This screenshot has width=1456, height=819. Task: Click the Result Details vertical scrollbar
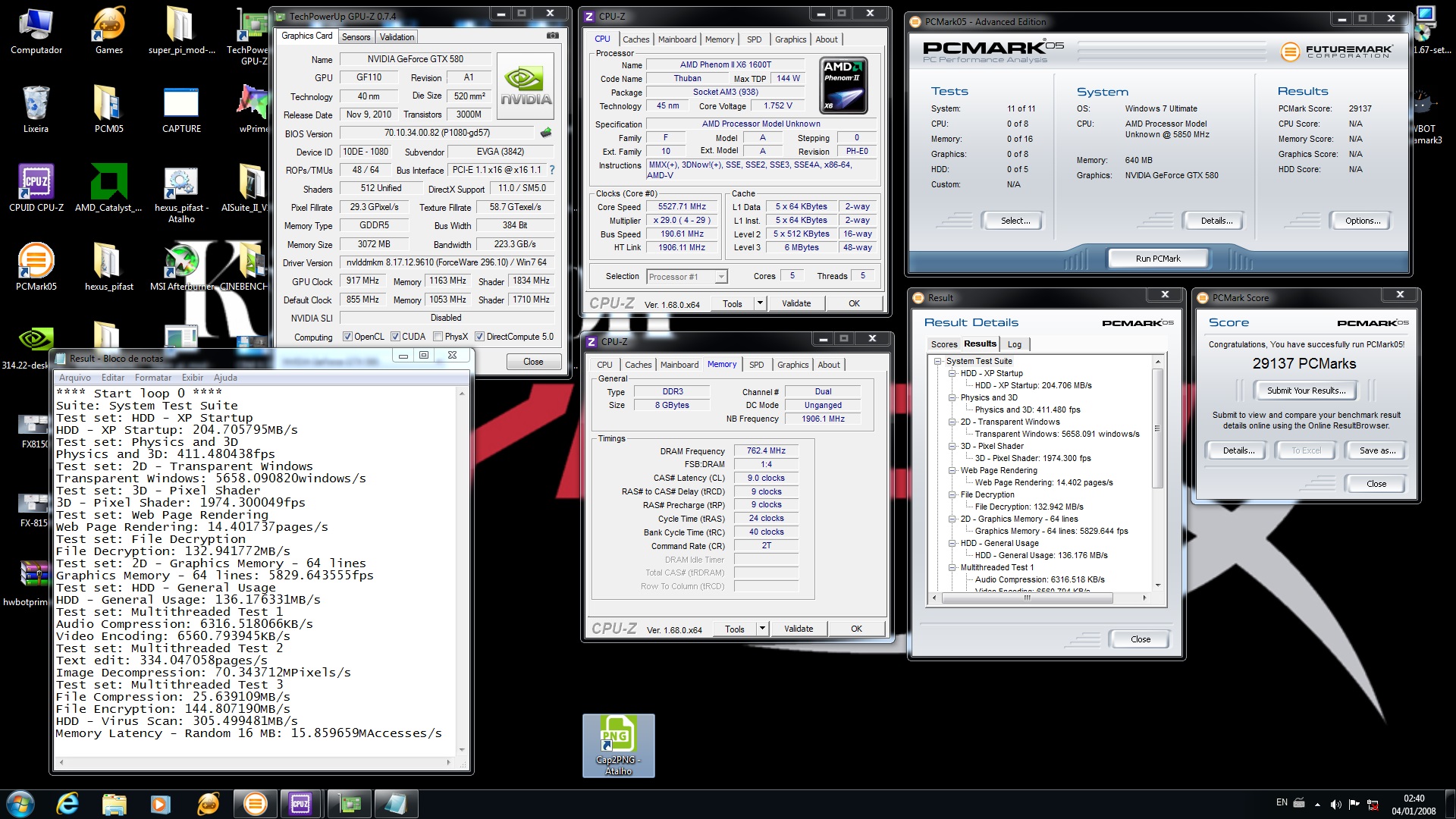(1157, 428)
